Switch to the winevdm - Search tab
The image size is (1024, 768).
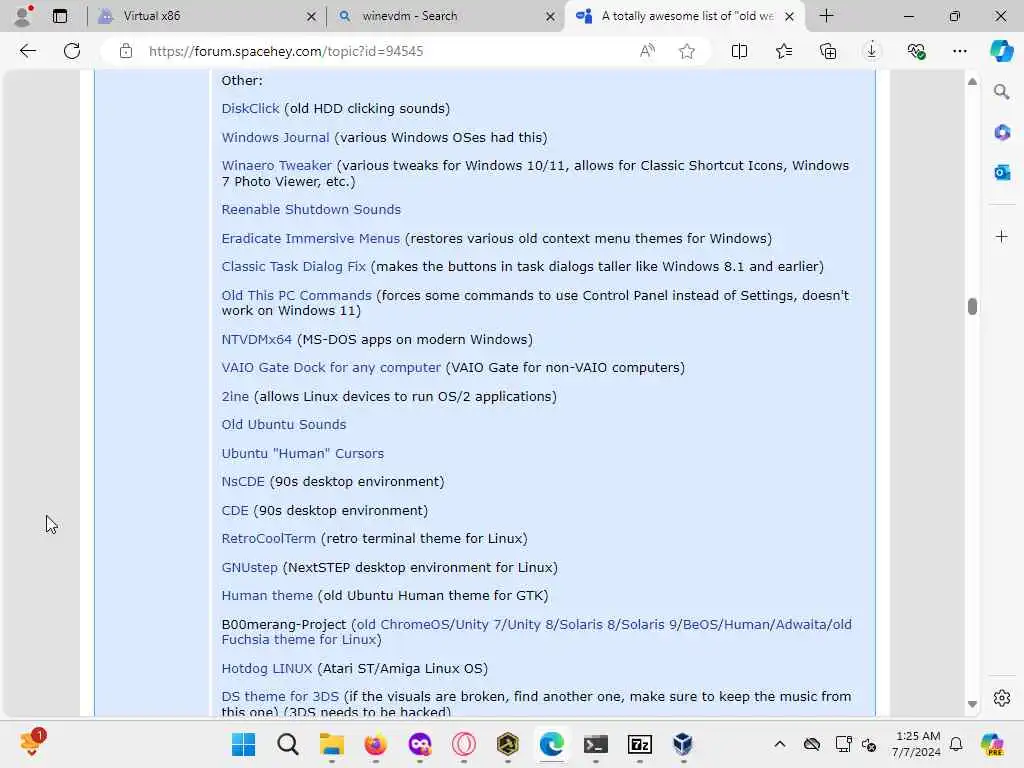[447, 16]
